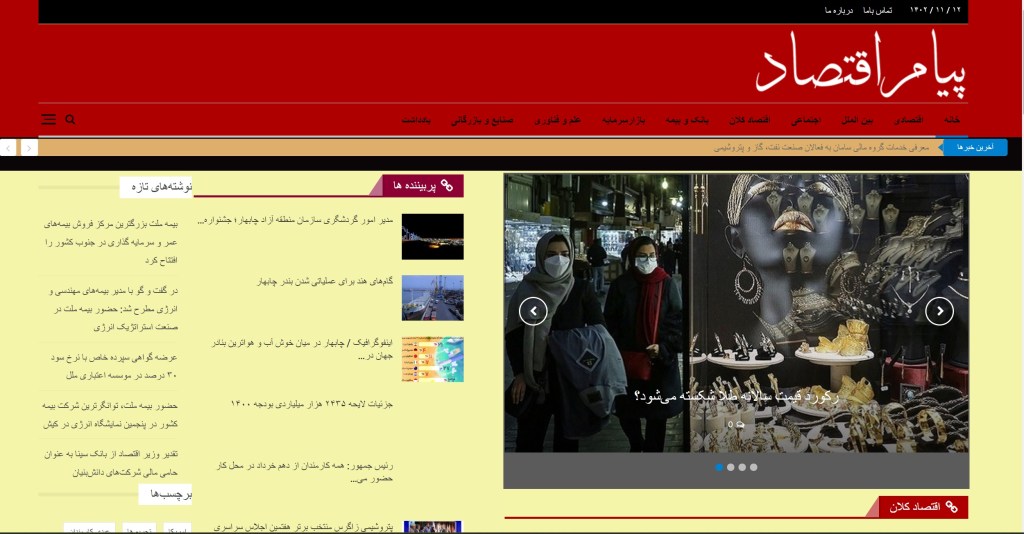Open the Chabahar port article thumbnail
Screen dimensions: 1024x534
point(432,297)
